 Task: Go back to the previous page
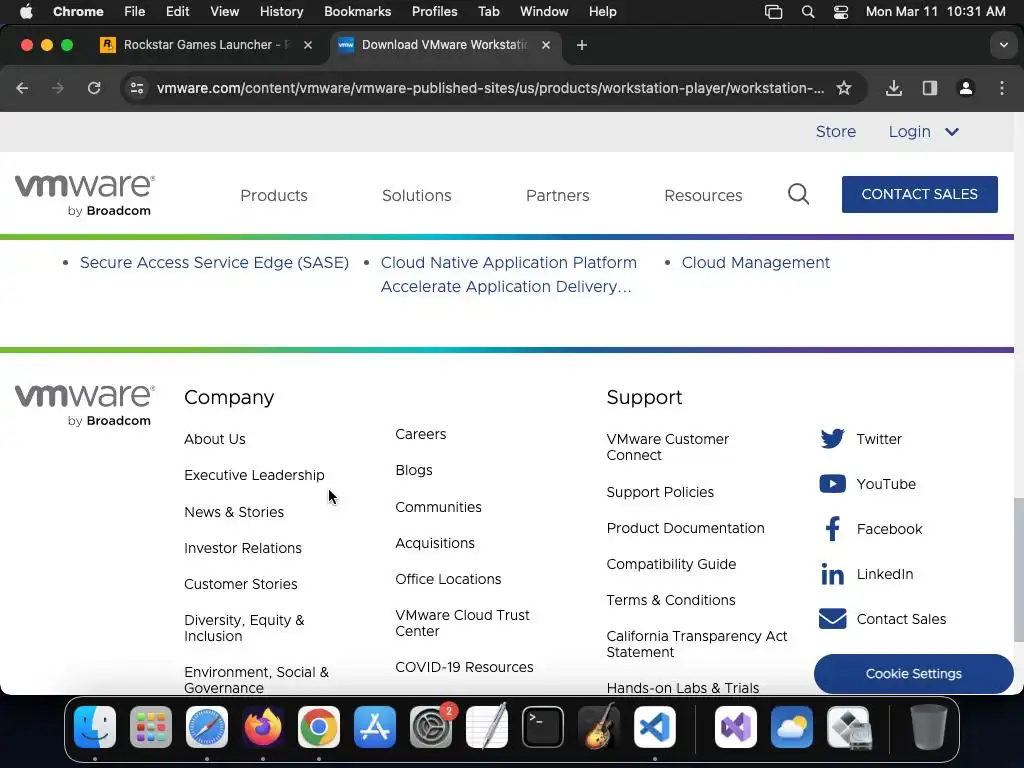(x=22, y=88)
